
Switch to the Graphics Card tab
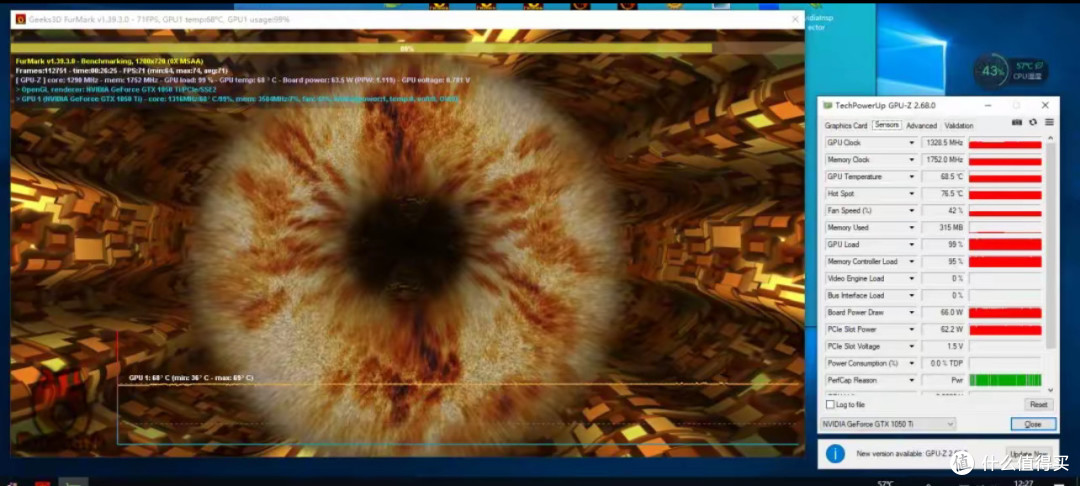[846, 125]
